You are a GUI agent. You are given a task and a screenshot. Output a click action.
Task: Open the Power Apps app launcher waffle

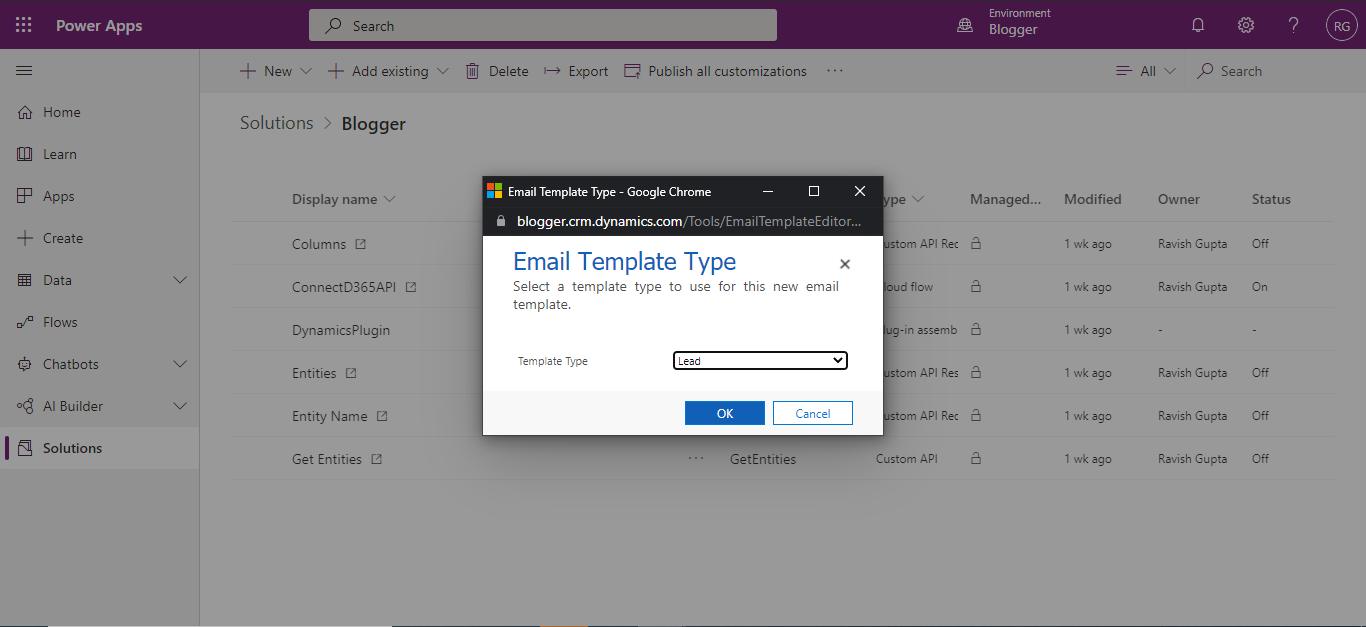point(22,24)
